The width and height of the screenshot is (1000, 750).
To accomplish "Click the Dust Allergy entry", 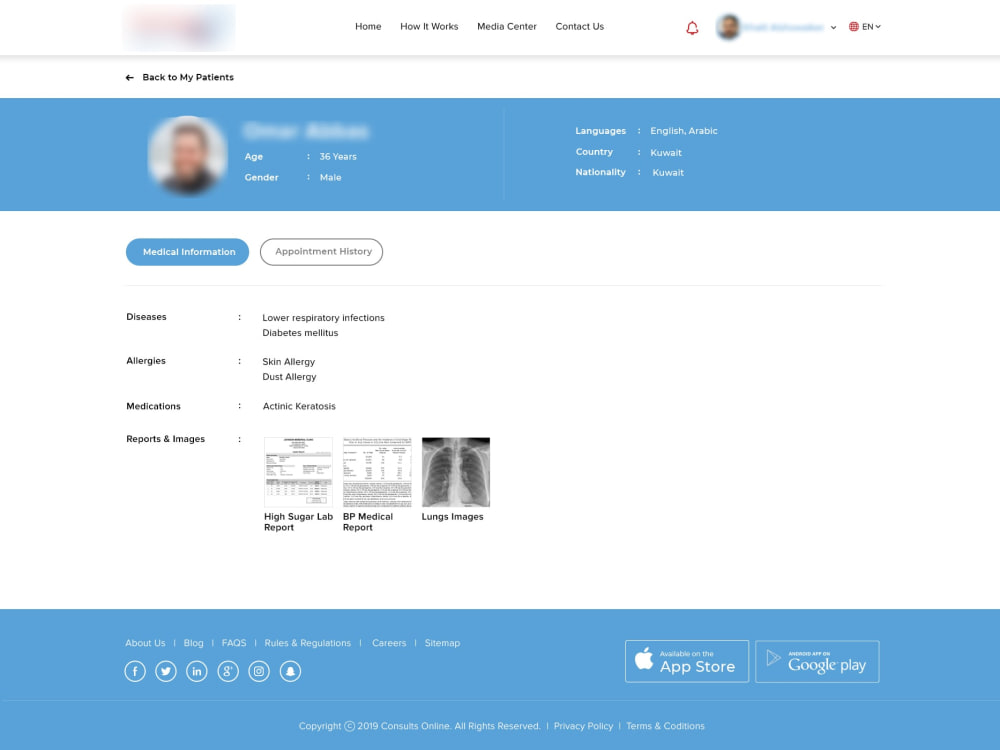I will [290, 377].
